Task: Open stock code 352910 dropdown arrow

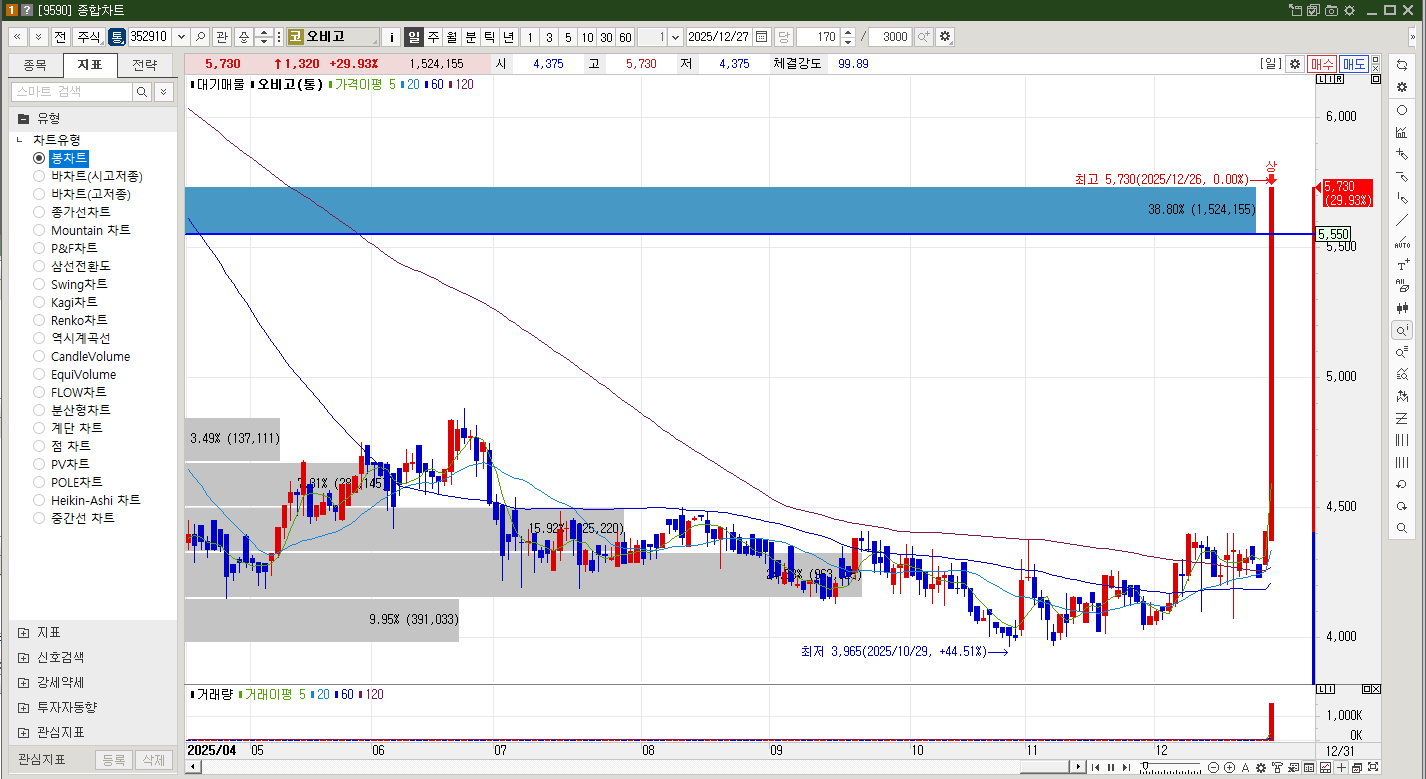Action: [x=180, y=37]
